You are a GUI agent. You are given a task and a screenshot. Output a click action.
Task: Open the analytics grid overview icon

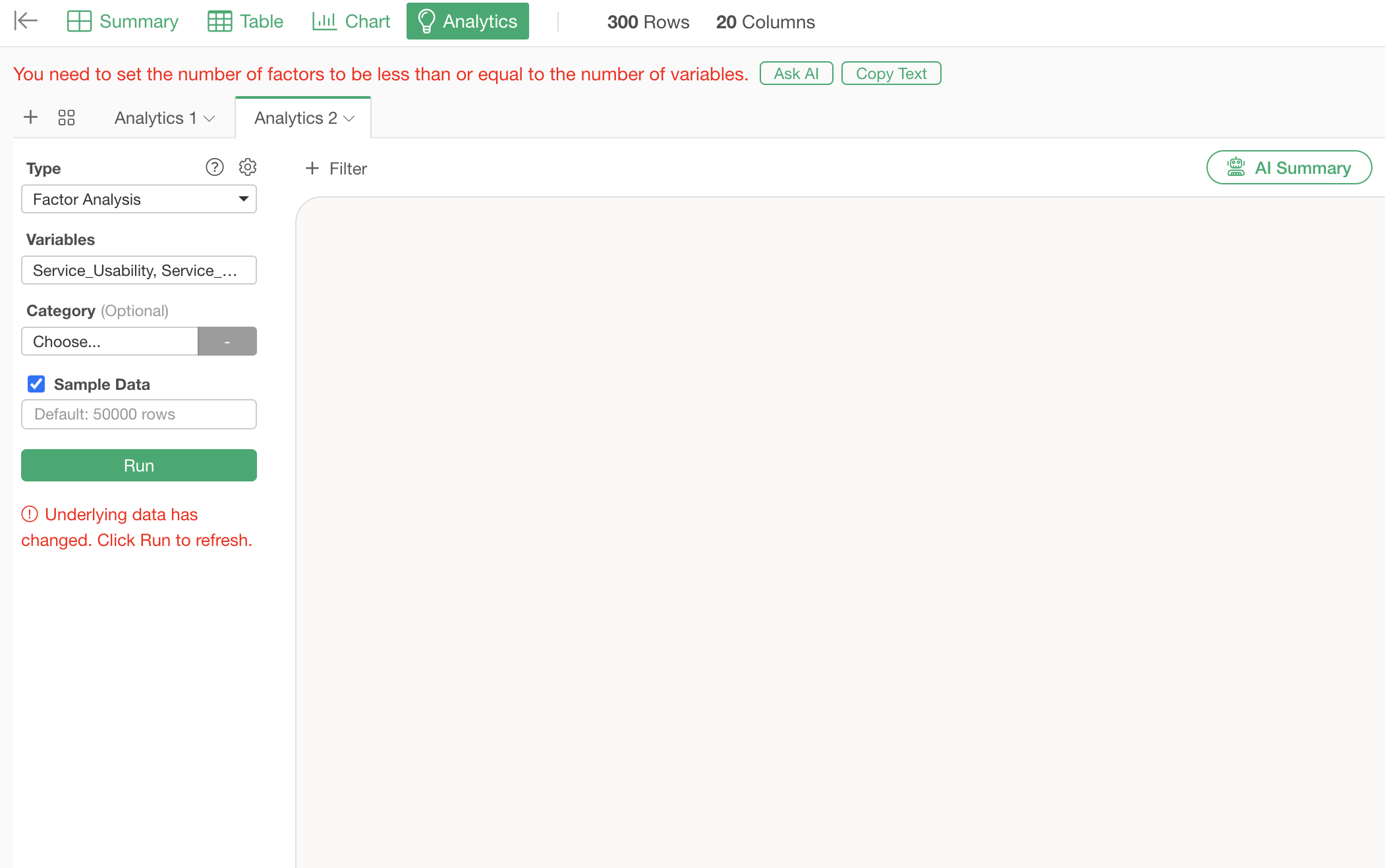(x=67, y=117)
